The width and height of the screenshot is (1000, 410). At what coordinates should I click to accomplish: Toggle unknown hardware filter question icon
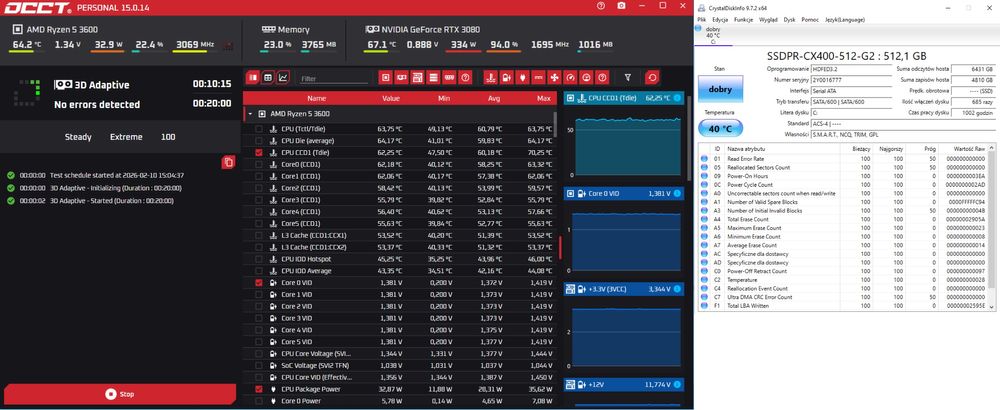click(465, 77)
